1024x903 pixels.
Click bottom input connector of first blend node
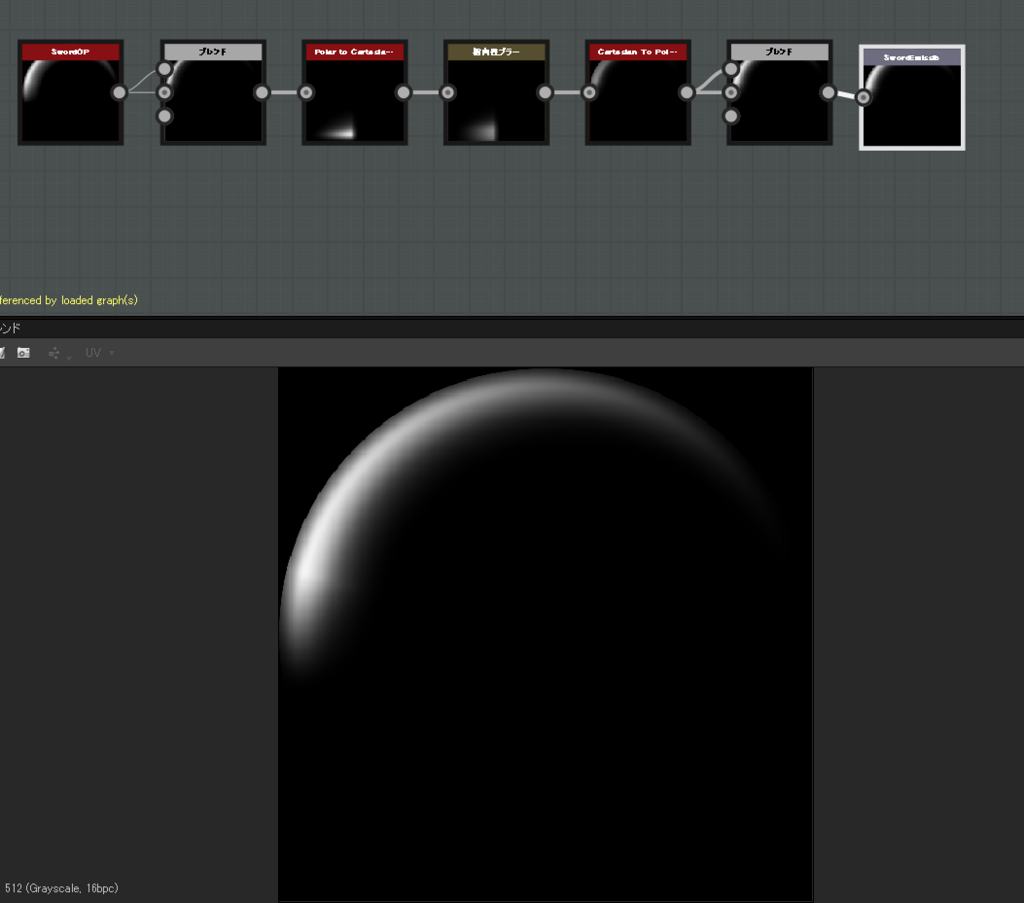point(165,116)
